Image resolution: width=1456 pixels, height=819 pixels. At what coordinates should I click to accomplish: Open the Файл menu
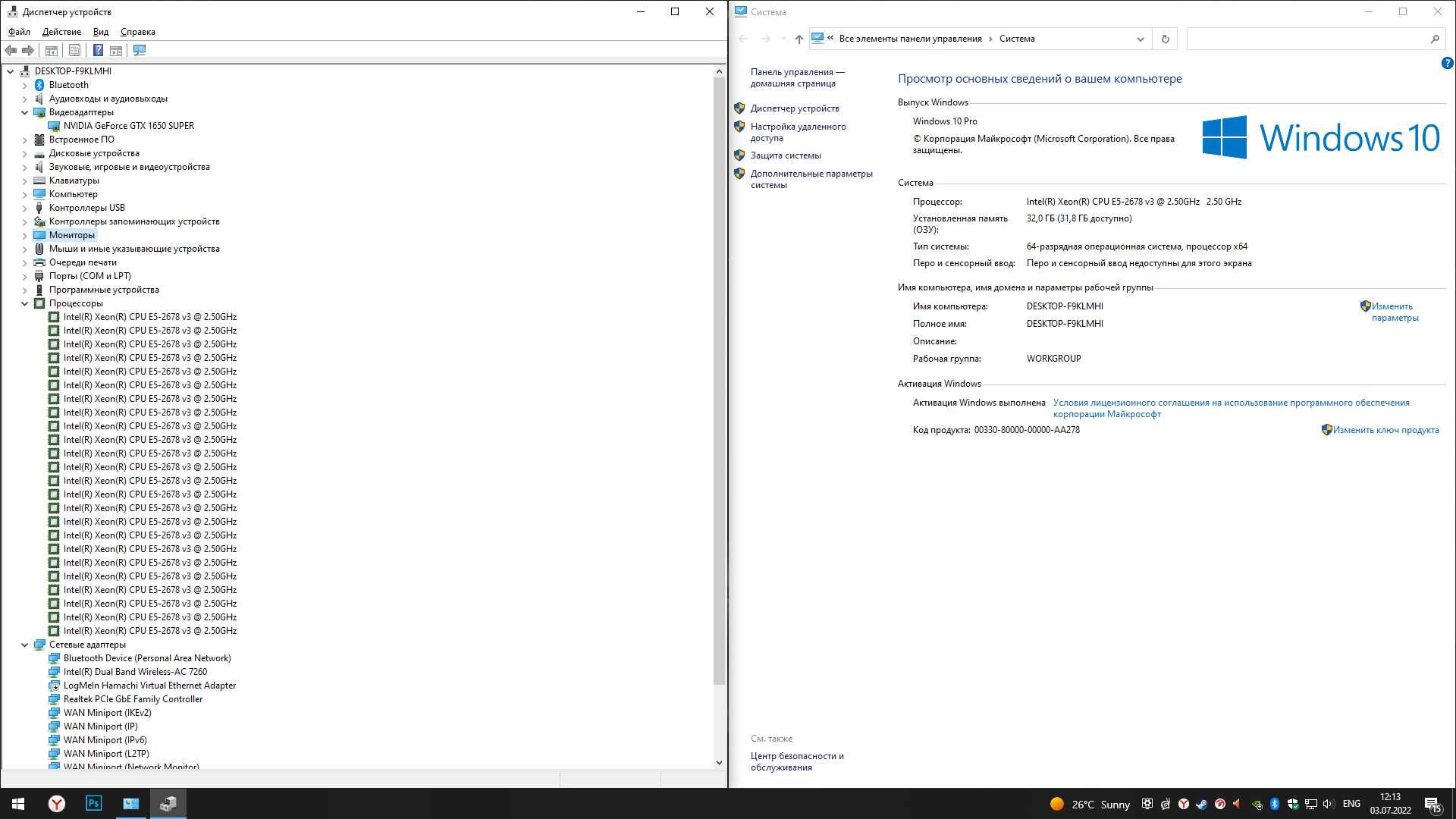[19, 32]
